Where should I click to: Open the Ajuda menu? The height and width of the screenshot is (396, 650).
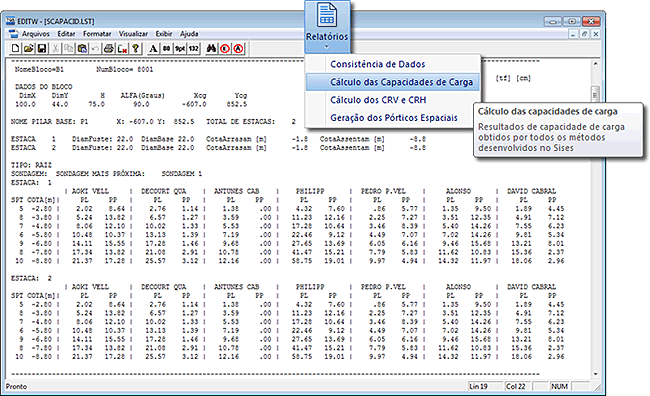(189, 34)
